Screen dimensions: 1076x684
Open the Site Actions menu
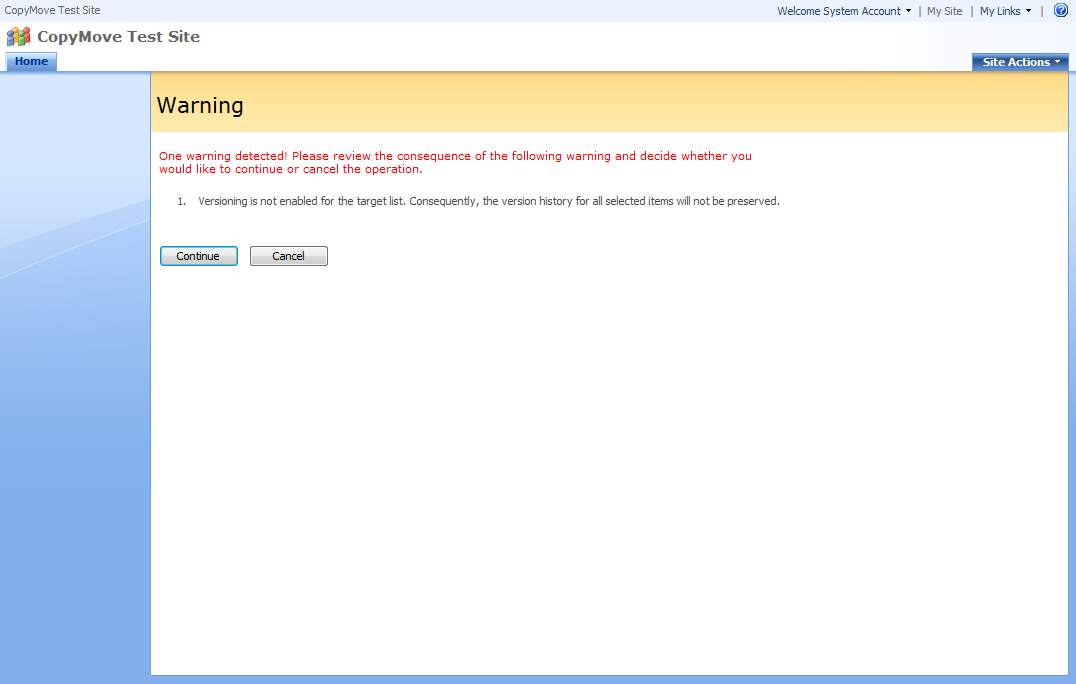click(1015, 62)
